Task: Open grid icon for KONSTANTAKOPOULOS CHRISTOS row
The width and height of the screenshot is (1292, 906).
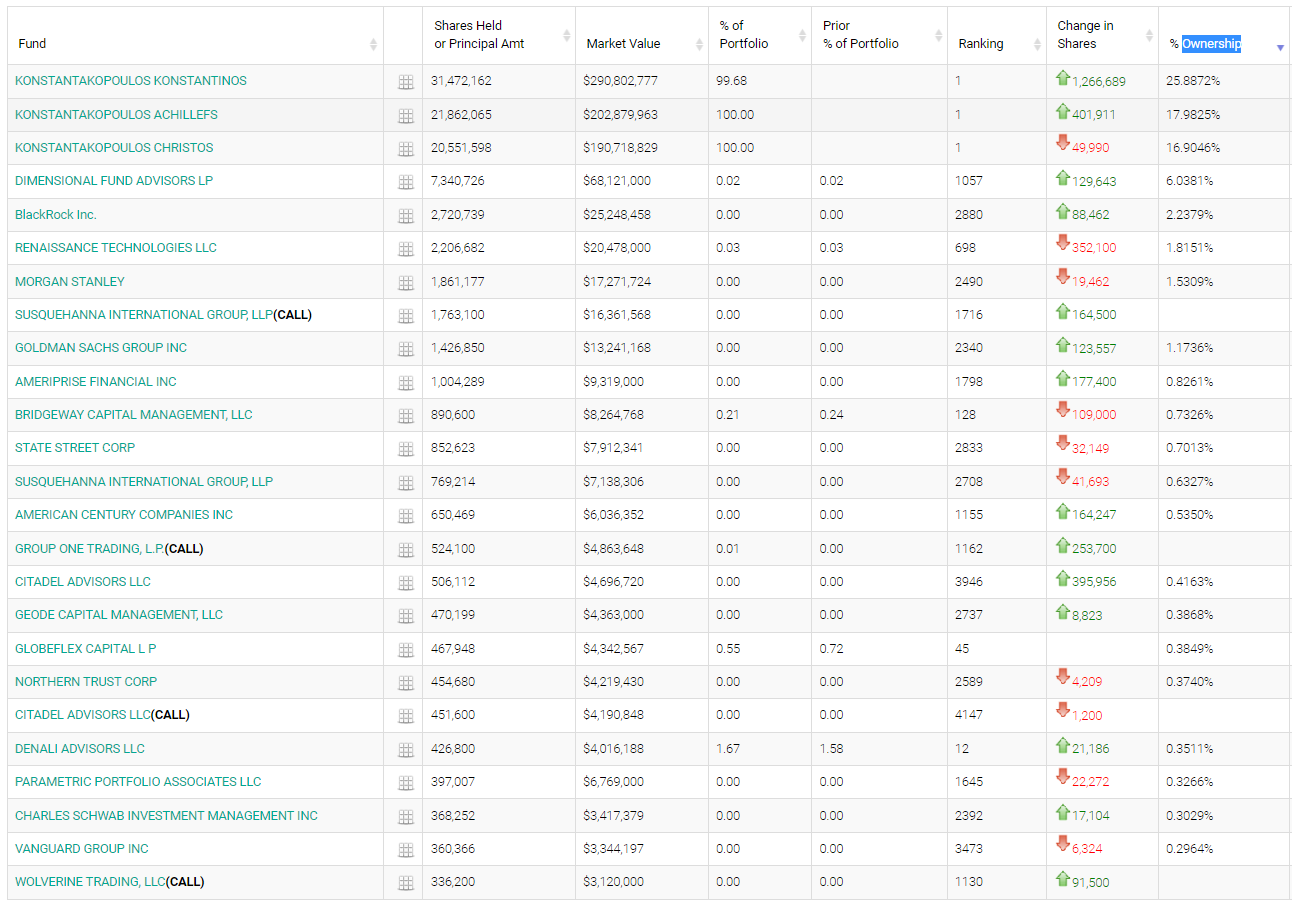Action: pos(405,149)
